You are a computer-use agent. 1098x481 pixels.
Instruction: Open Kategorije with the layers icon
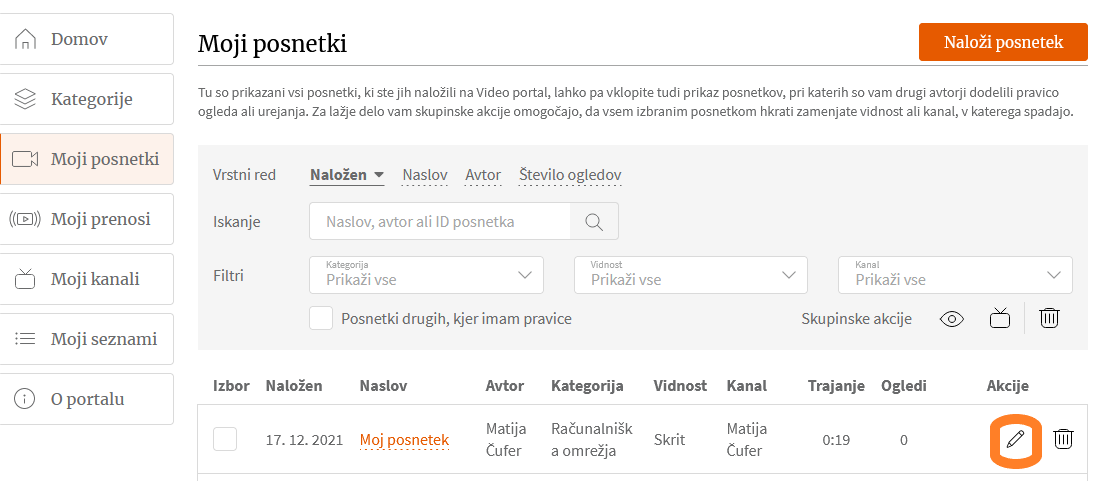[x=25, y=99]
